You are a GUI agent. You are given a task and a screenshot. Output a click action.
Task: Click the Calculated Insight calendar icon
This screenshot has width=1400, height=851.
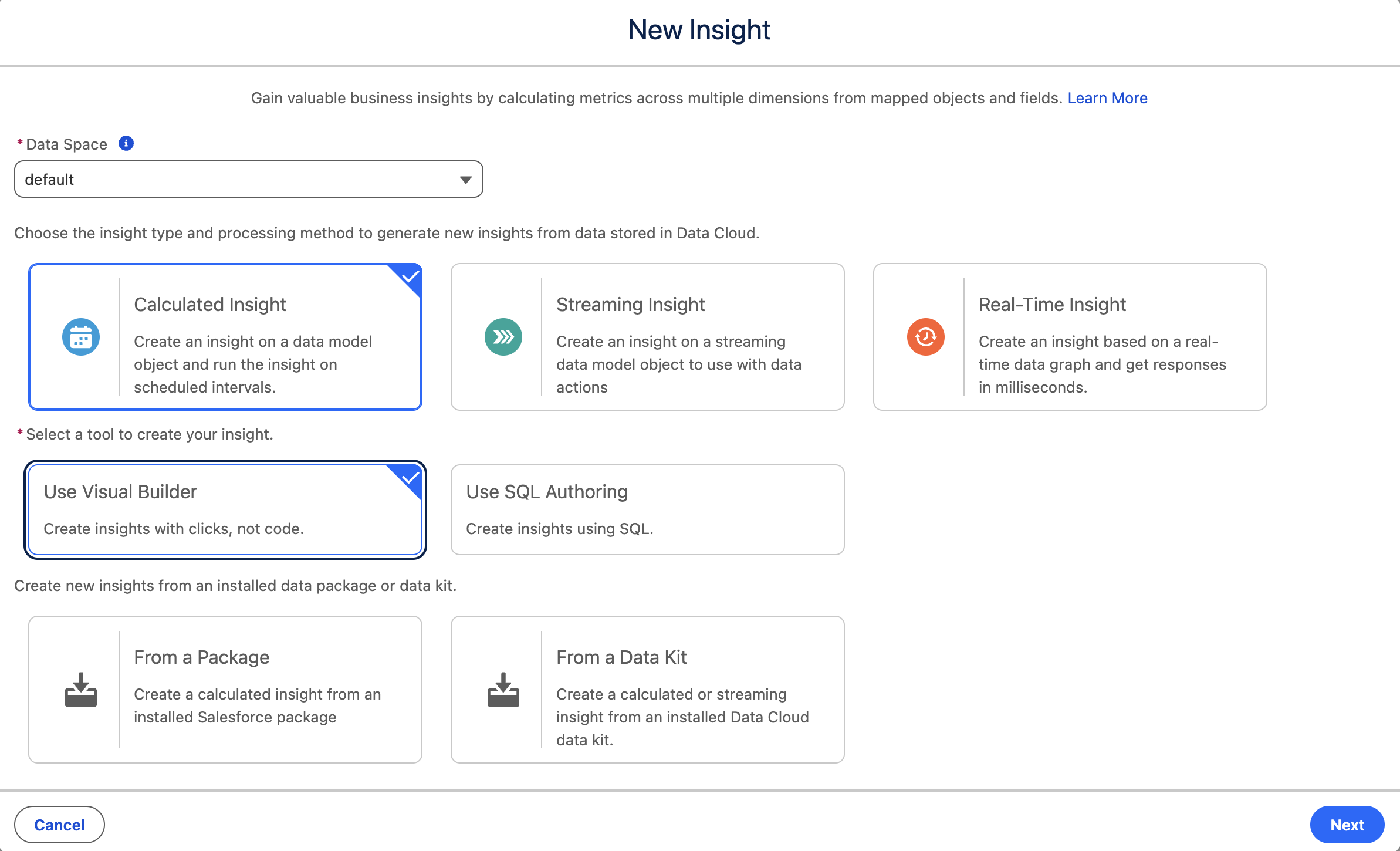pos(81,337)
